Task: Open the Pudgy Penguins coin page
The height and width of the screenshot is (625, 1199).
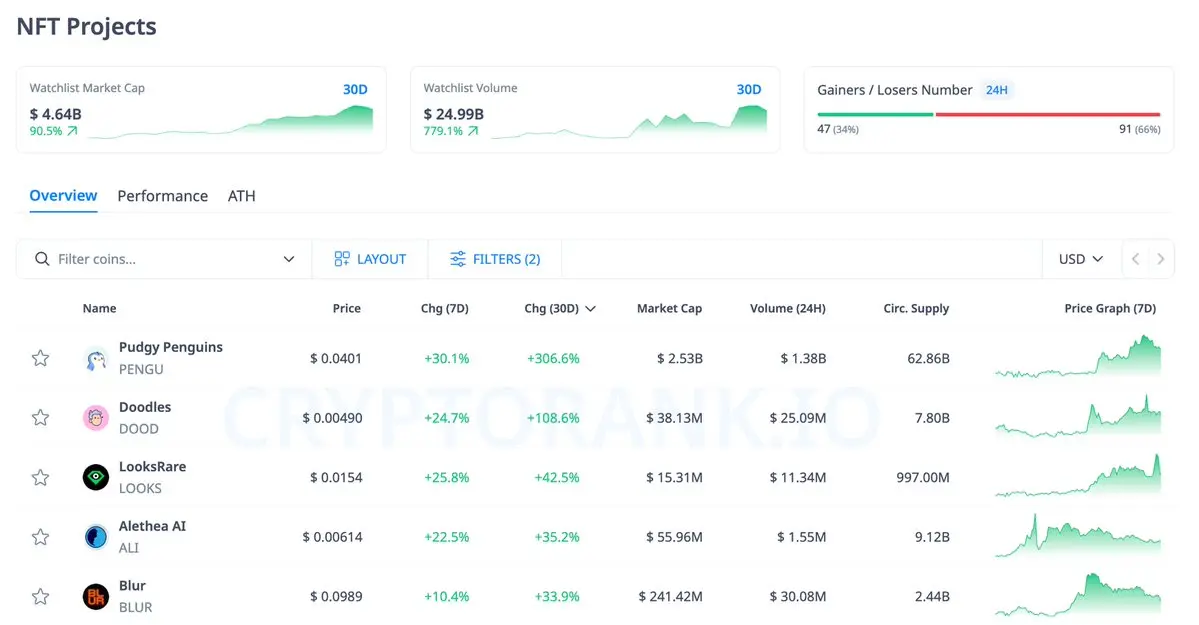Action: [171, 347]
